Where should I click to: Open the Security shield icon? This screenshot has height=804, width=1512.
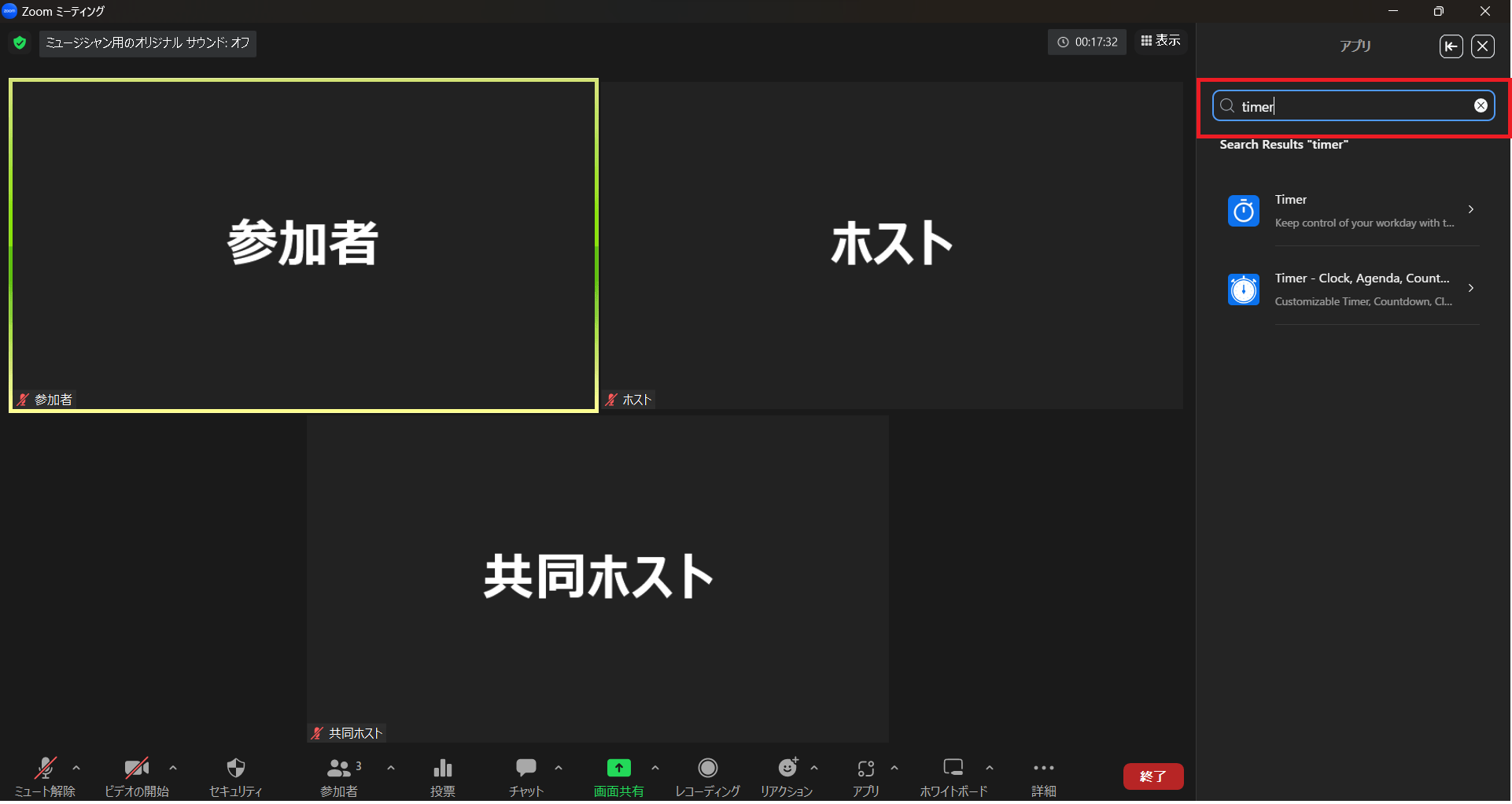(x=235, y=769)
